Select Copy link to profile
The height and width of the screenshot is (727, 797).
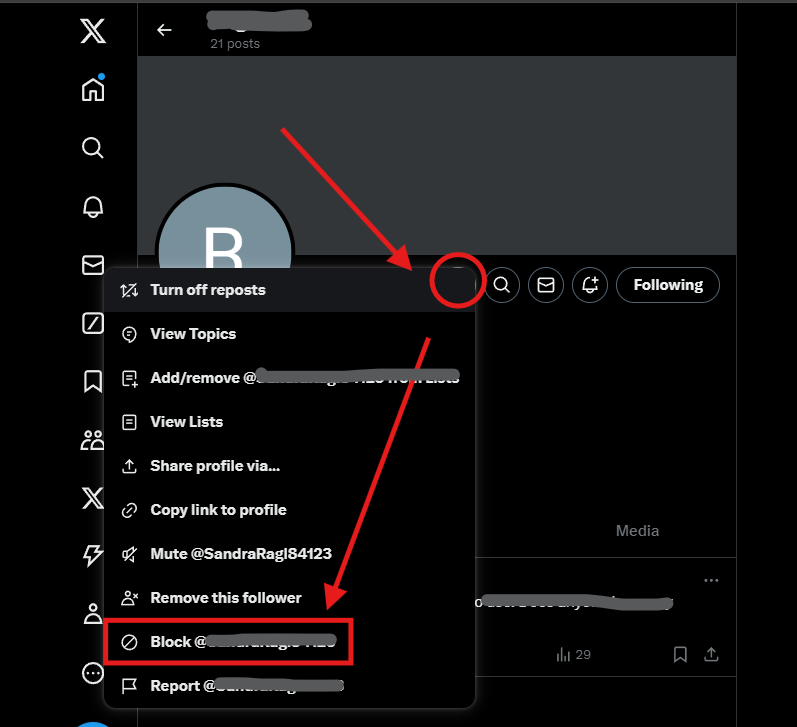[289, 510]
